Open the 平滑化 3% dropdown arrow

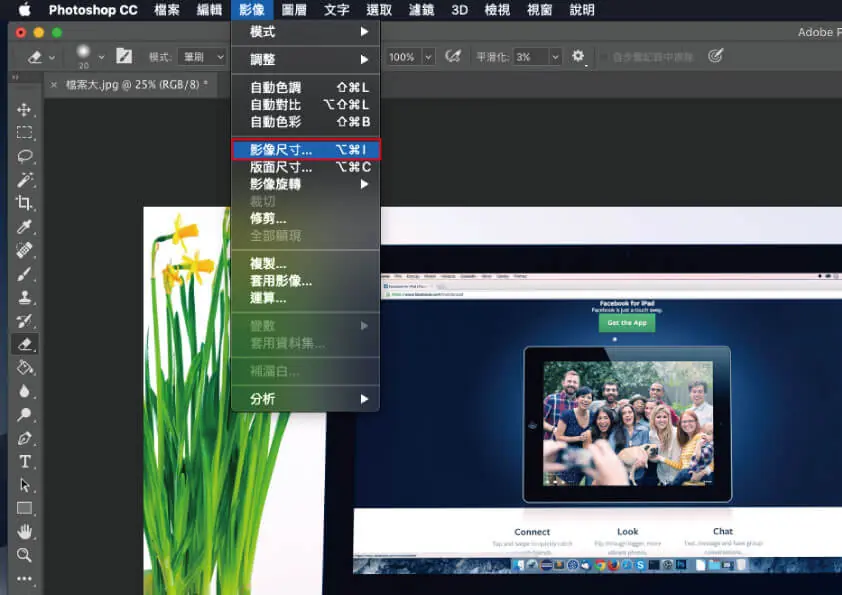click(x=555, y=57)
